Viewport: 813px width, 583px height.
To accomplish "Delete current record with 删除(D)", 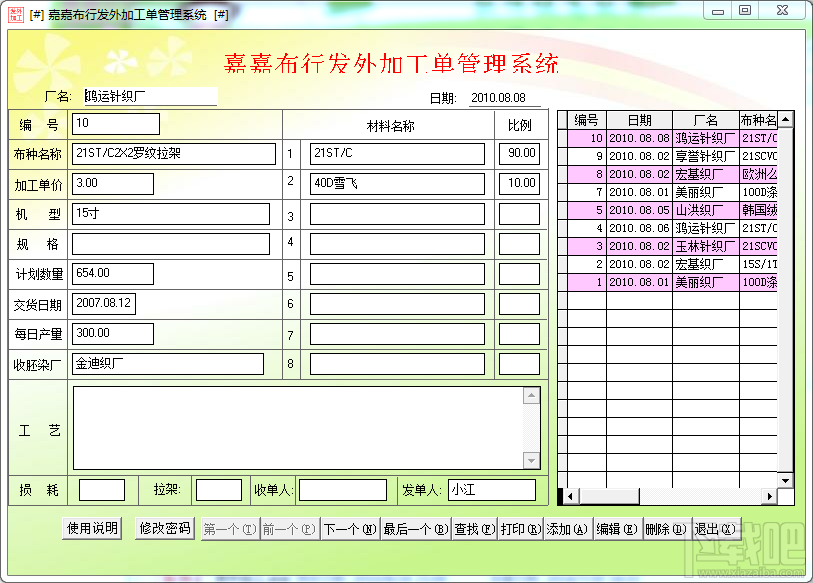I will [x=666, y=529].
